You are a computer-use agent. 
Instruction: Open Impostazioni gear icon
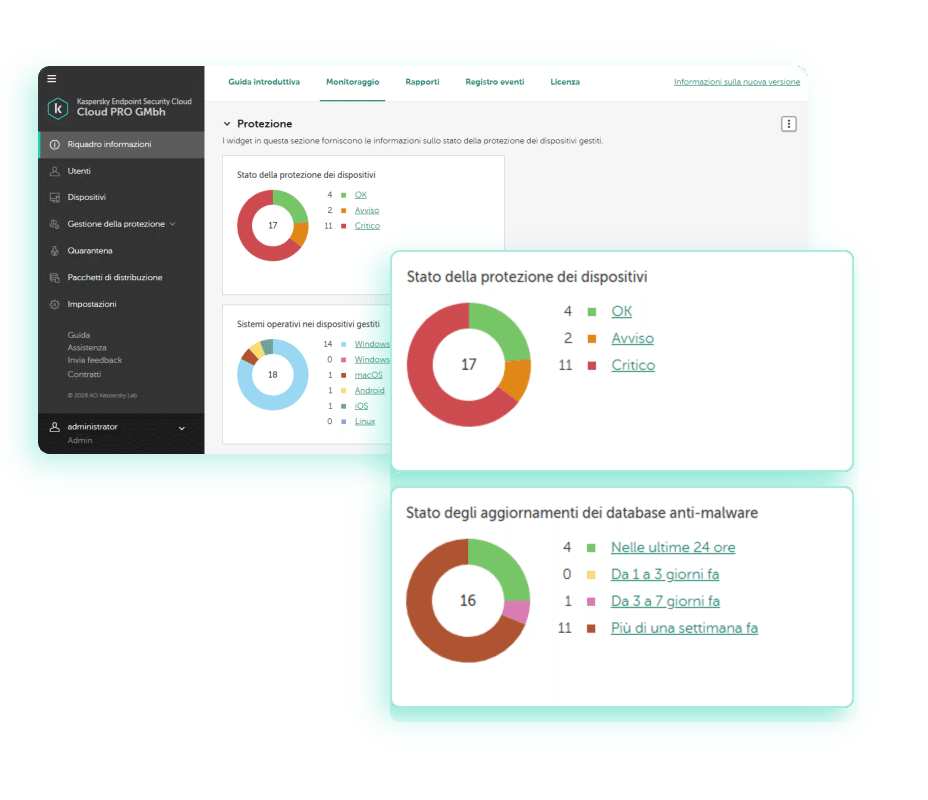point(54,304)
